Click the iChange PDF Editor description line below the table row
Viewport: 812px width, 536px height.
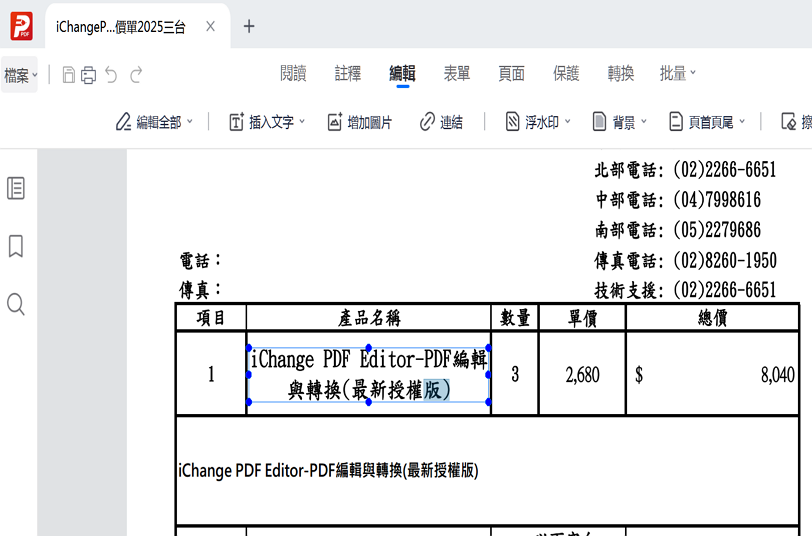328,470
